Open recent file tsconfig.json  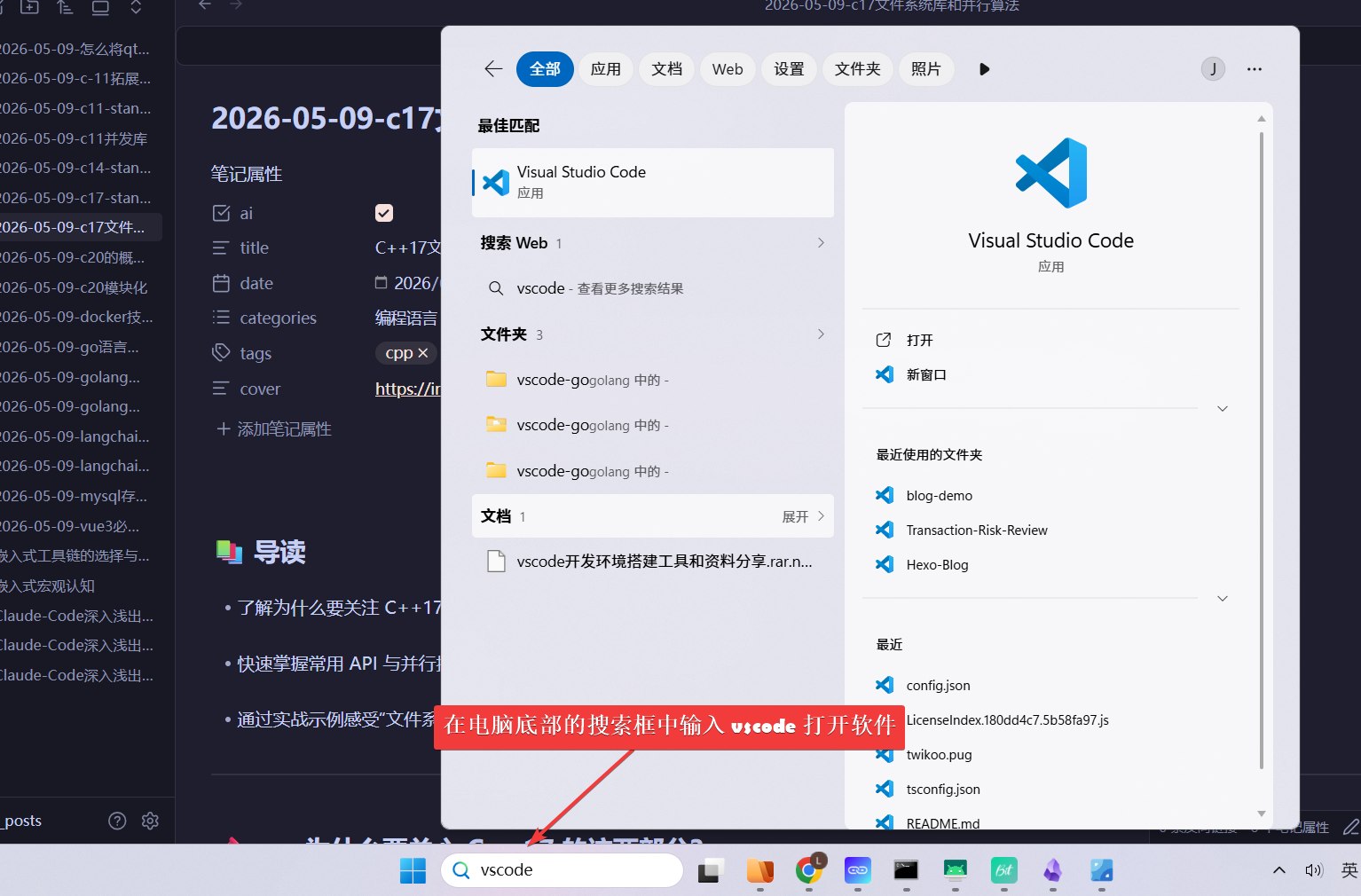pyautogui.click(x=943, y=789)
